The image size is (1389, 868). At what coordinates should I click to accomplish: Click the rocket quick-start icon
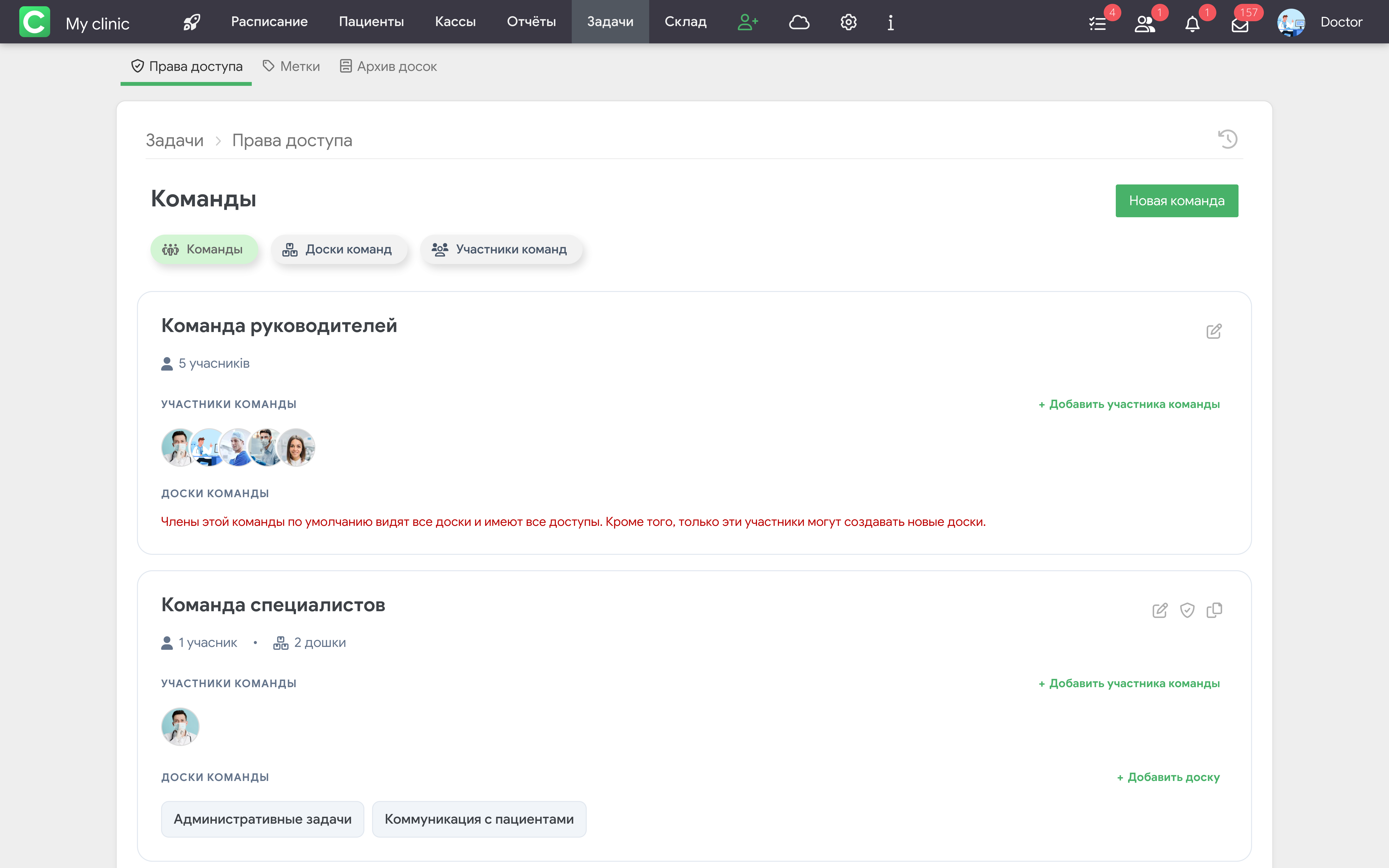coord(191,22)
